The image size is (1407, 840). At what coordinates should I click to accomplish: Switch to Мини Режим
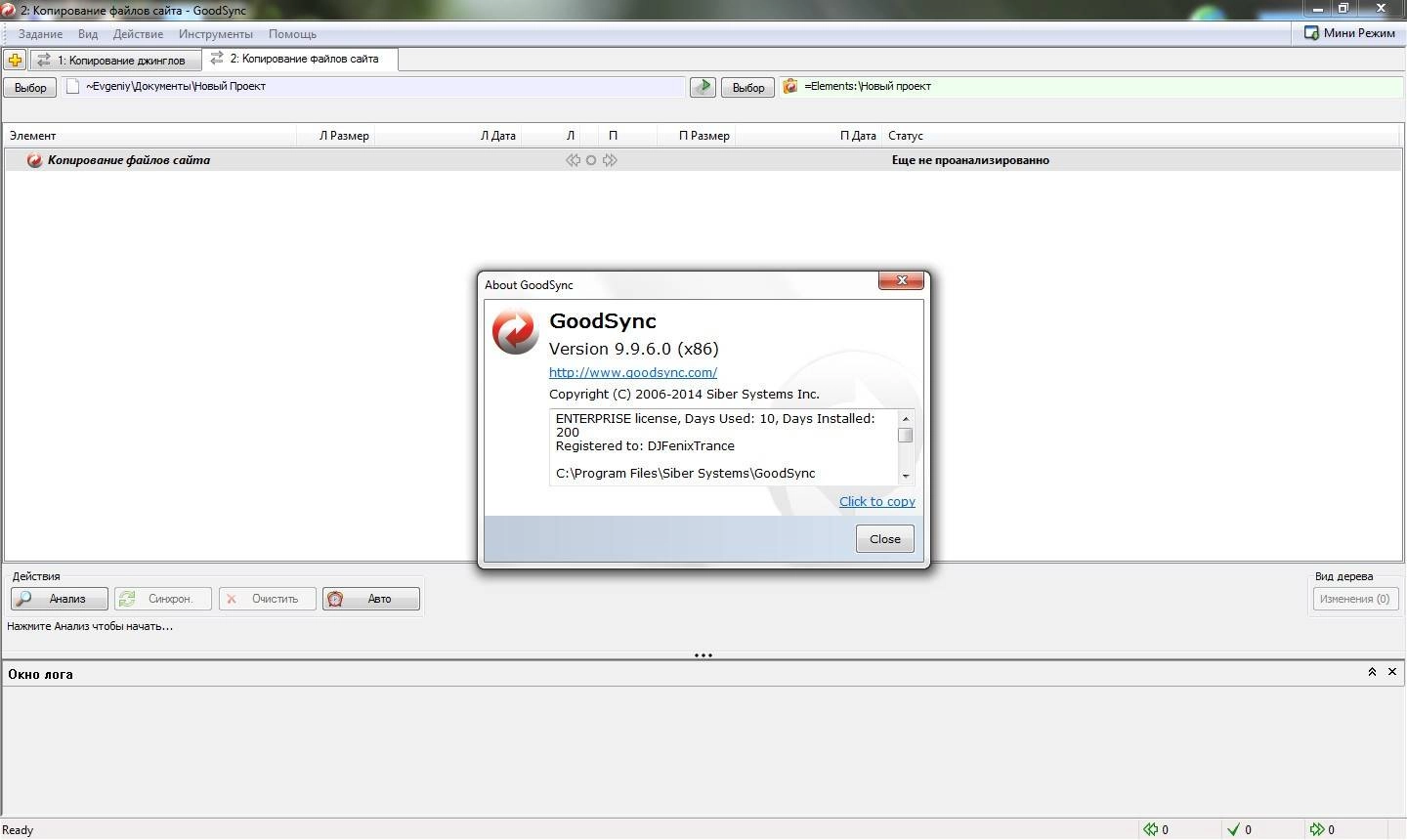(1349, 33)
